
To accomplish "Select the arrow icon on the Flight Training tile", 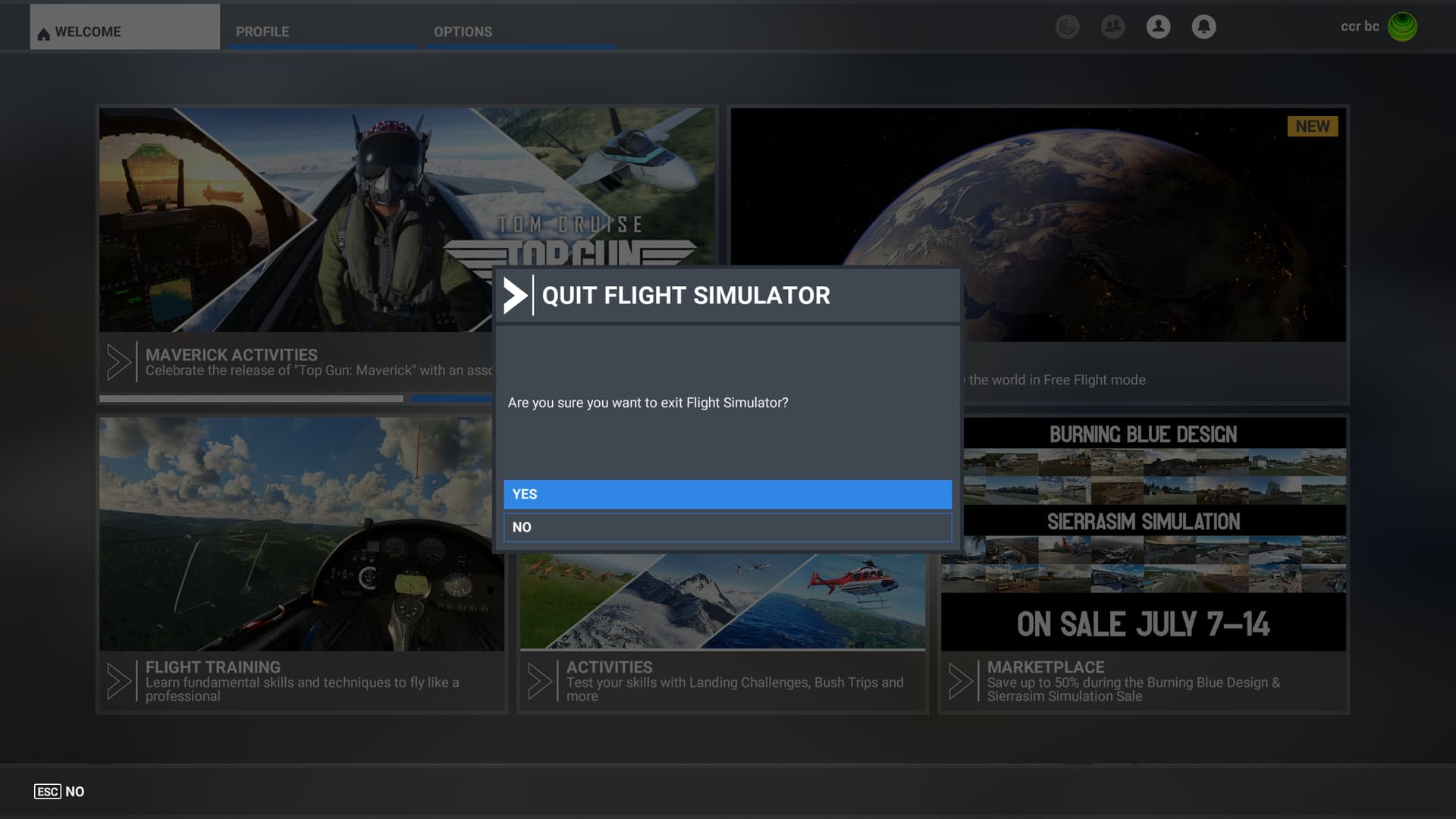I will pos(119,681).
